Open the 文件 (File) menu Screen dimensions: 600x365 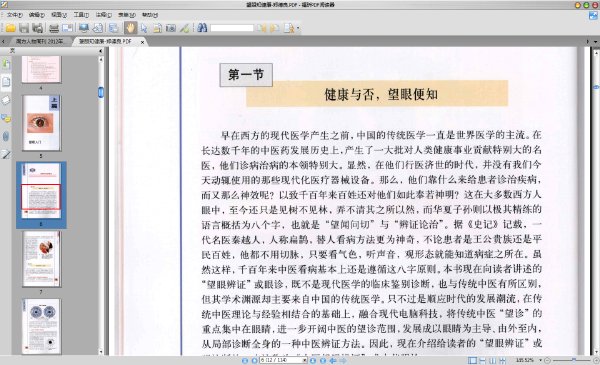[15, 15]
